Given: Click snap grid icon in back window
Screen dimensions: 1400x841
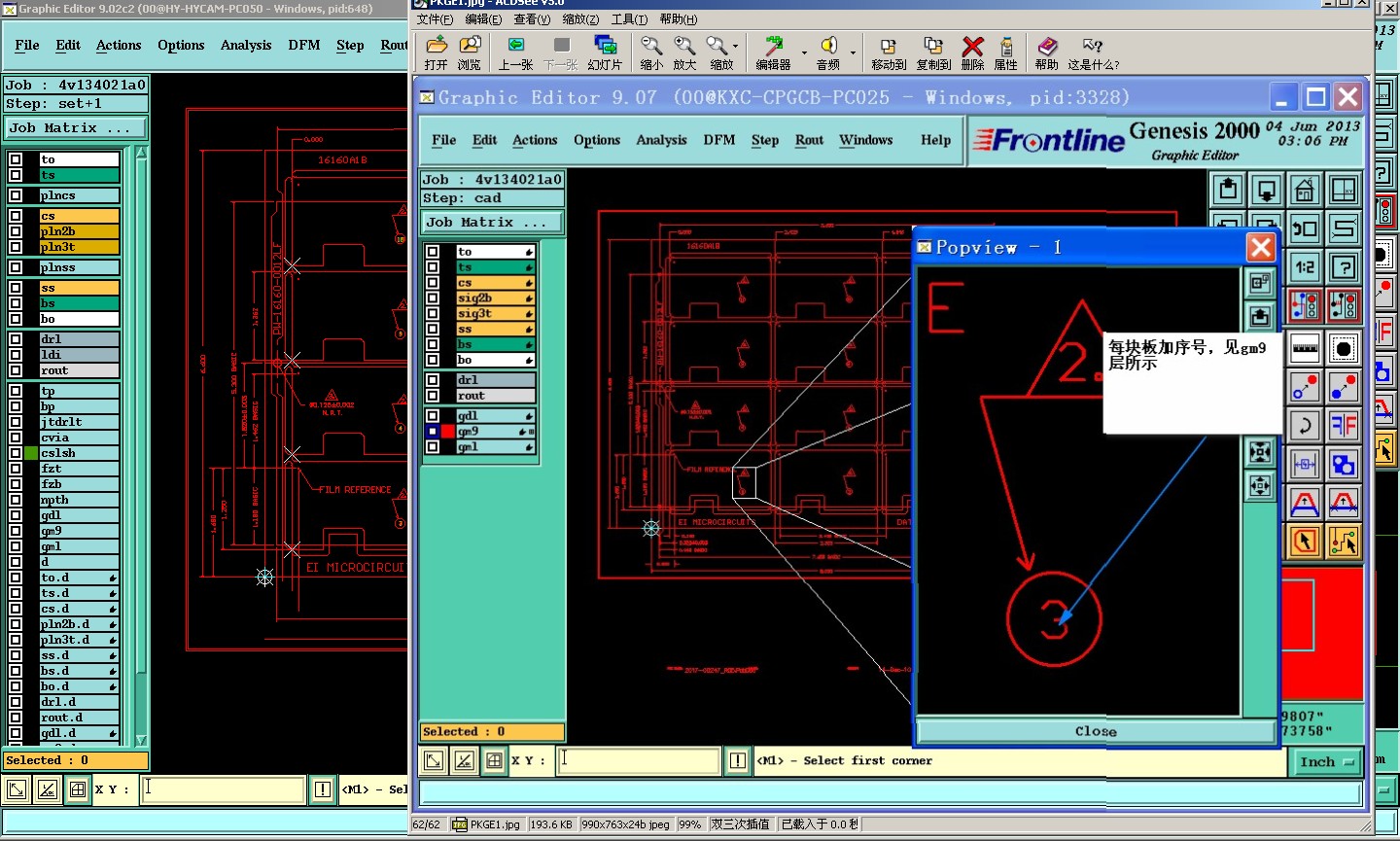Looking at the screenshot, I should click(78, 789).
